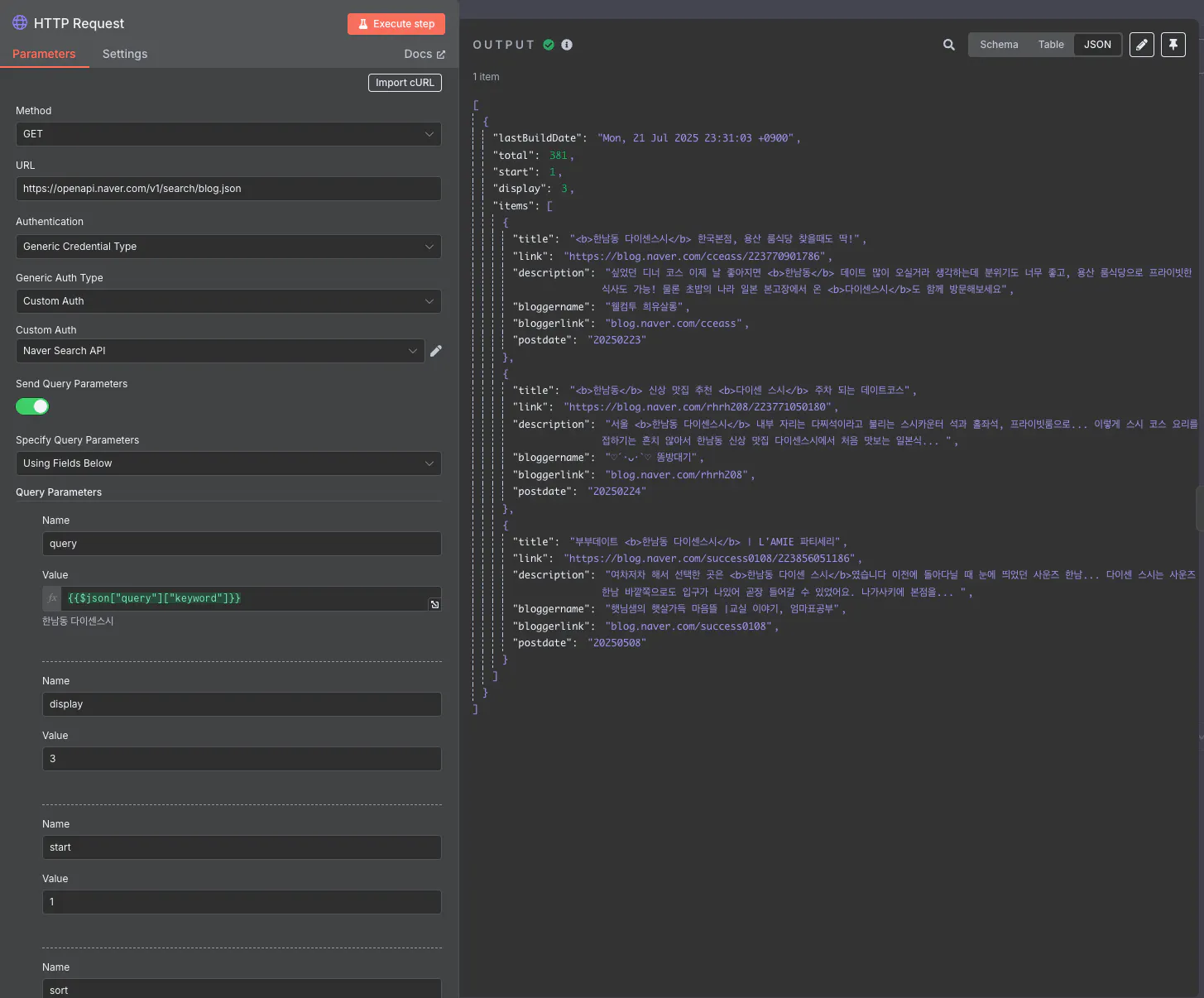Toggle Send Query Parameters switch off

pos(32,406)
